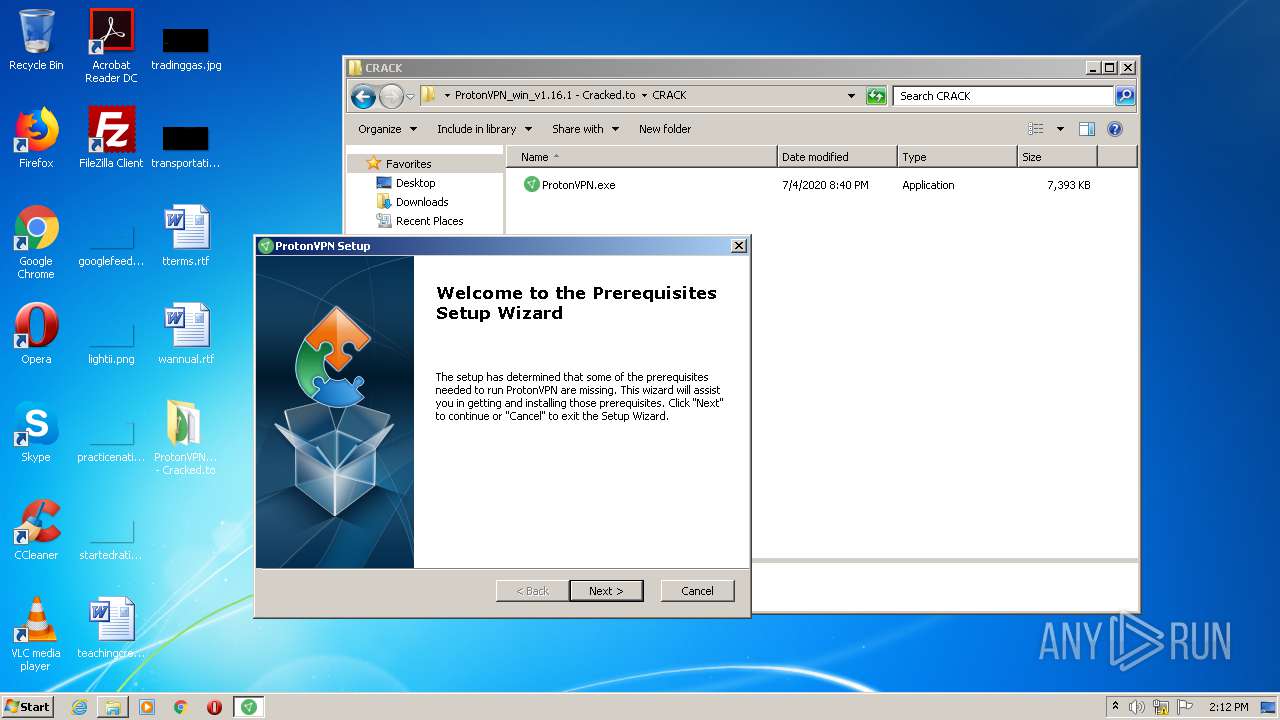Sort by Date modified column
The height and width of the screenshot is (720, 1280).
click(837, 157)
